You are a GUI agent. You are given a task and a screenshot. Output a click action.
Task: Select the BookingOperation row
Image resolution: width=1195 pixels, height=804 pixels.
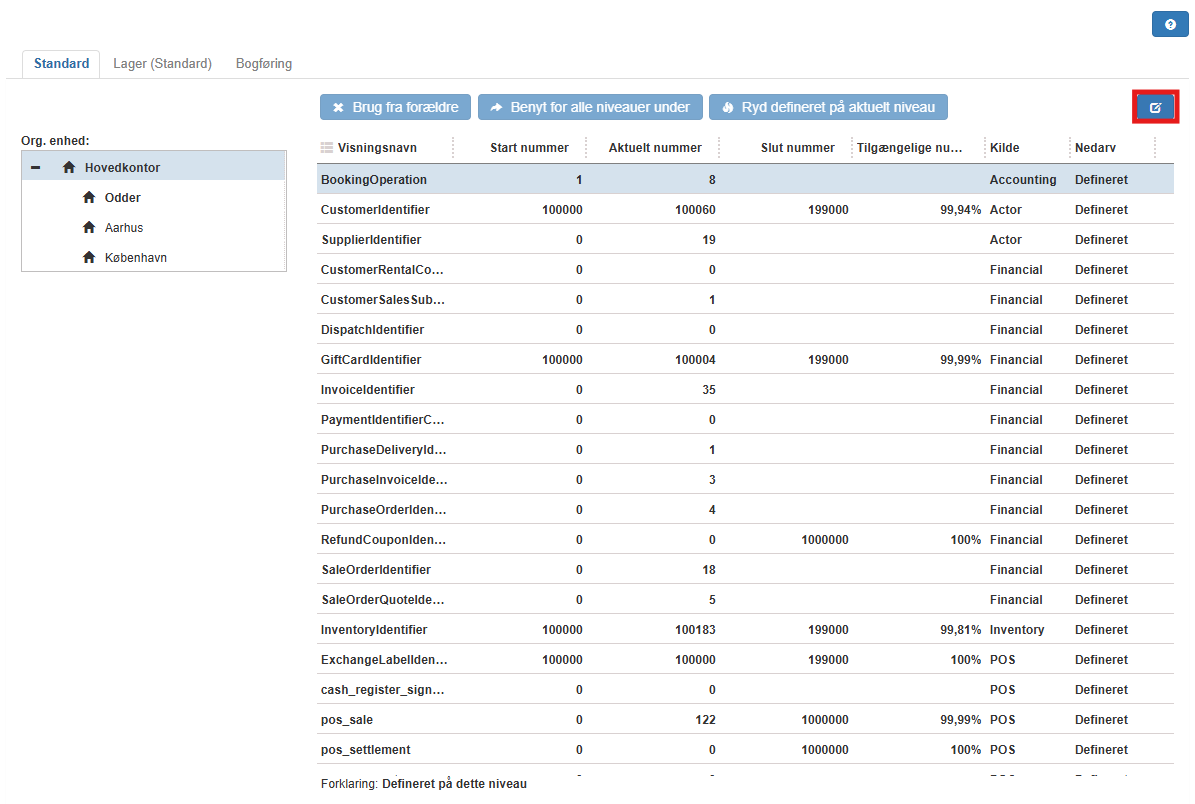coord(745,180)
